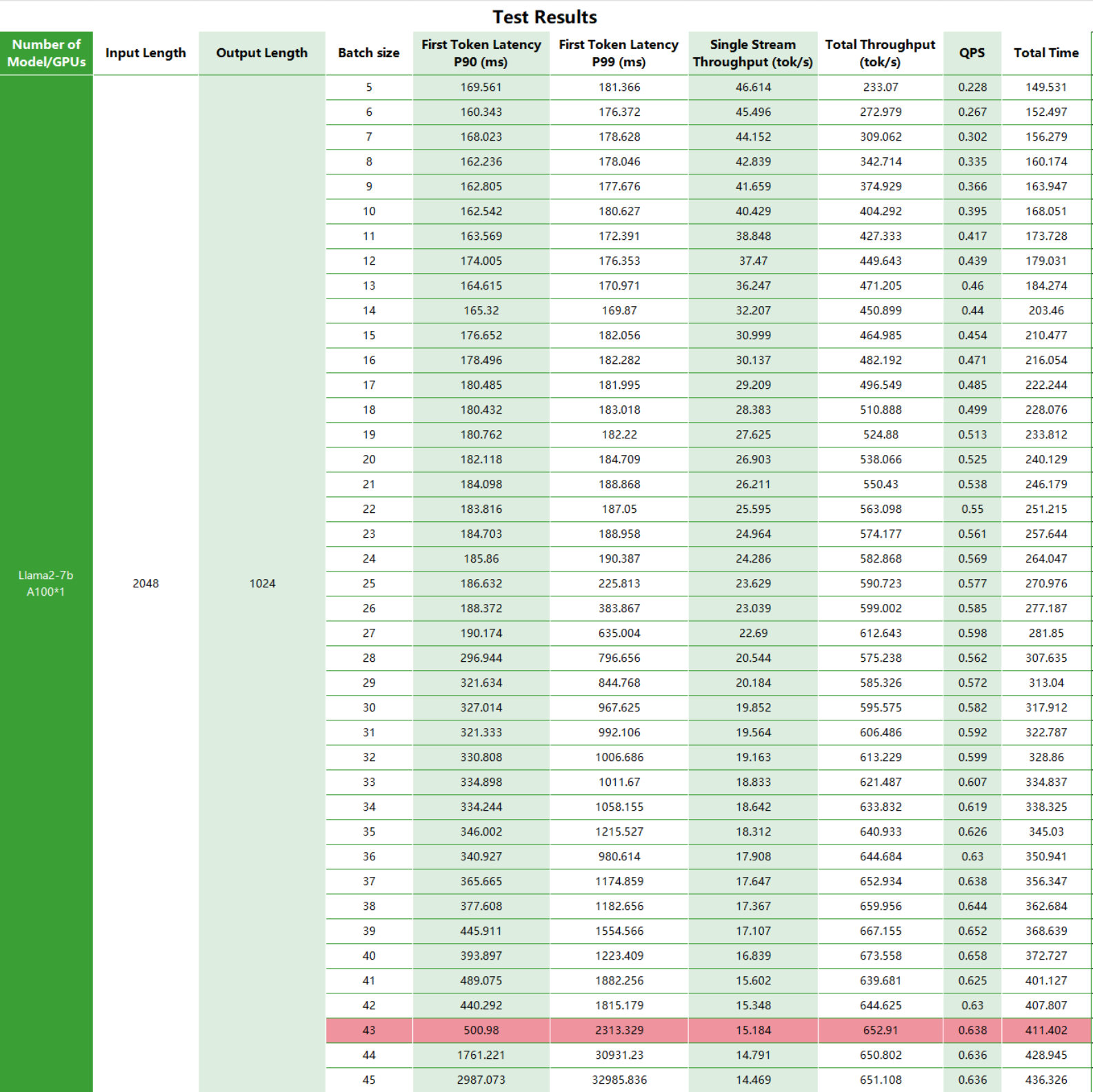
Task: Click P99 latency value "30931.23"
Action: pos(619,1055)
